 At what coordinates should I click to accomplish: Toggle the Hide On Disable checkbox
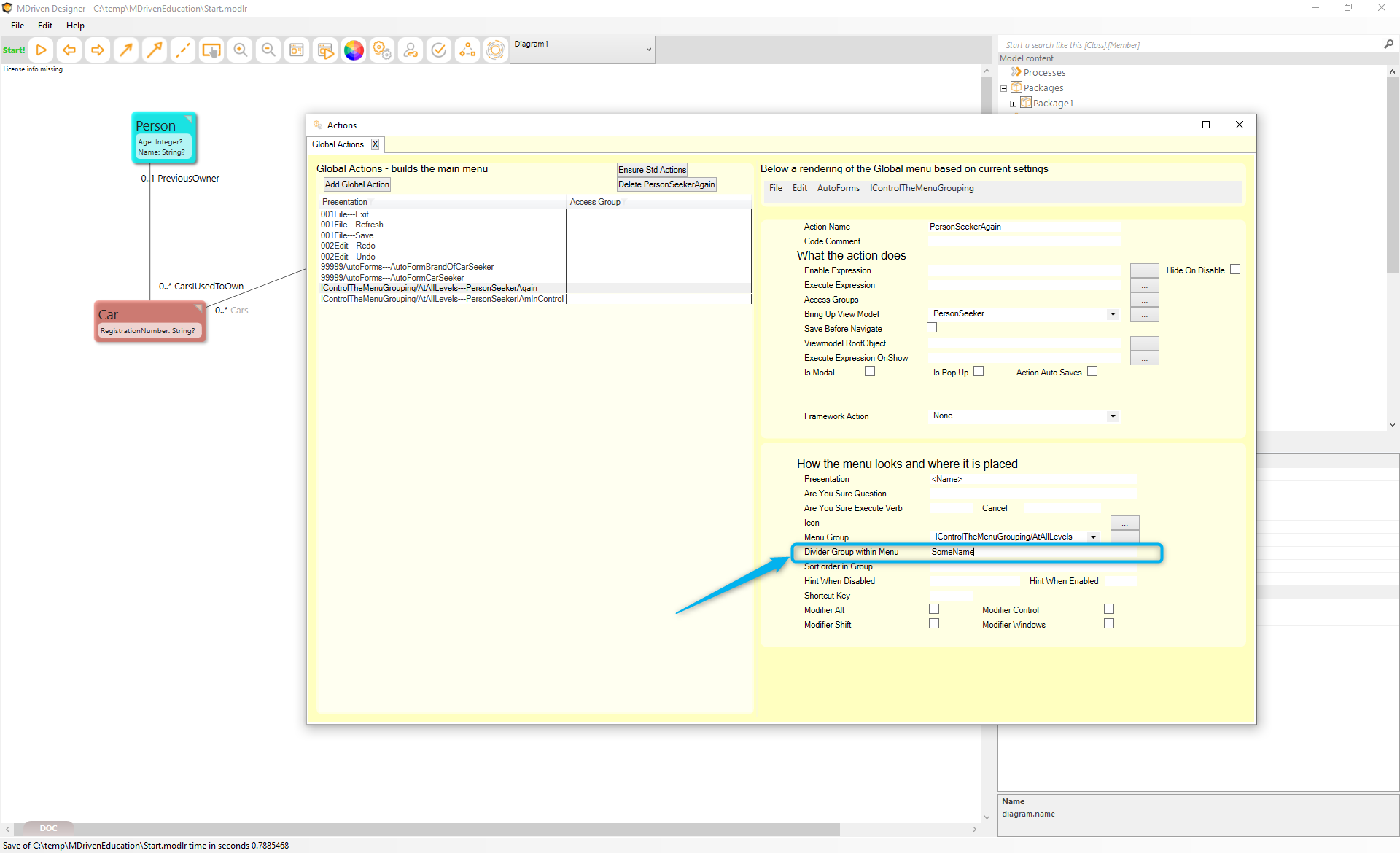pos(1235,270)
